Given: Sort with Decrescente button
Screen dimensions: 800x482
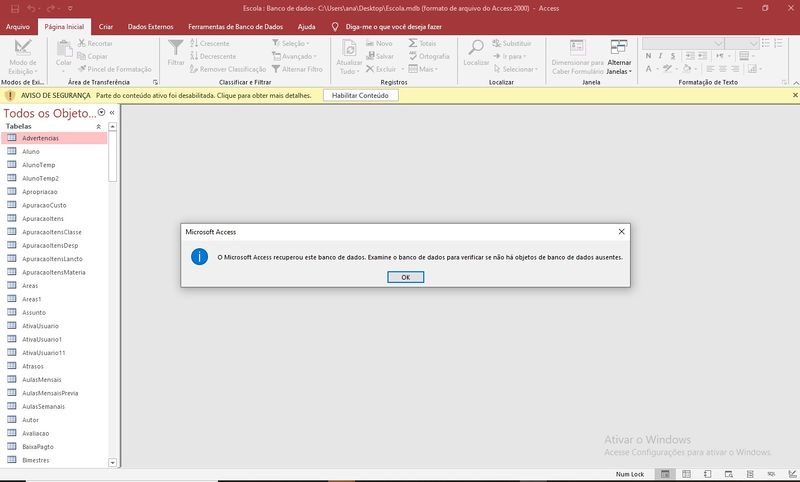Looking at the screenshot, I should click(213, 56).
